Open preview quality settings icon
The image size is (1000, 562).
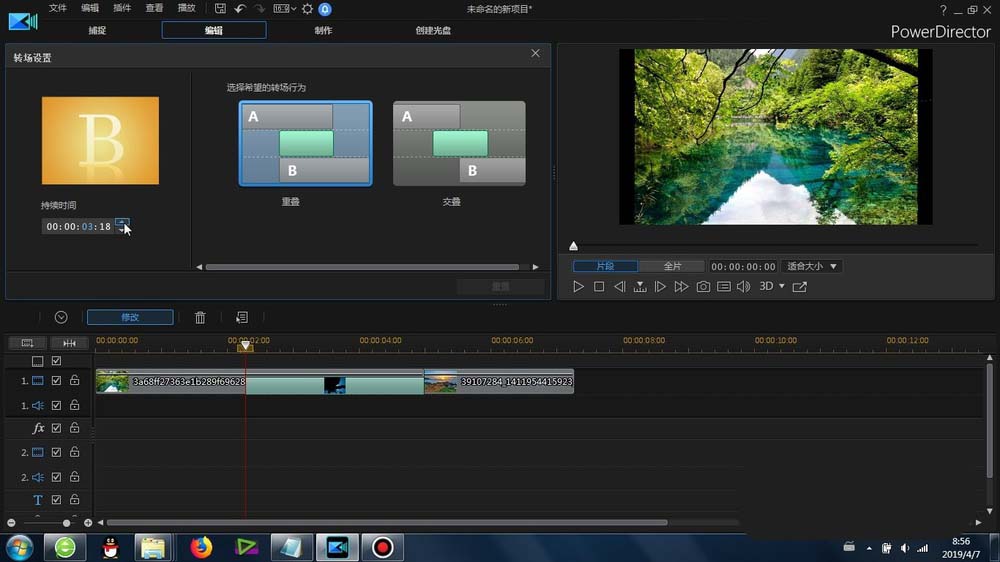724,286
